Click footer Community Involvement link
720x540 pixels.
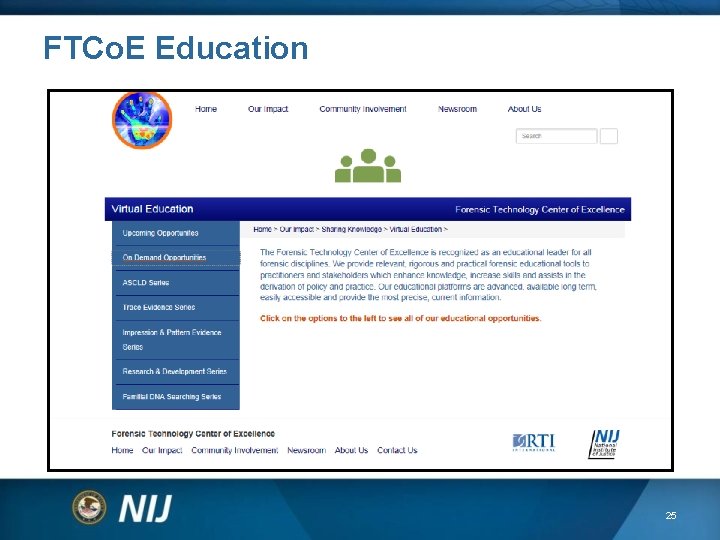[235, 450]
